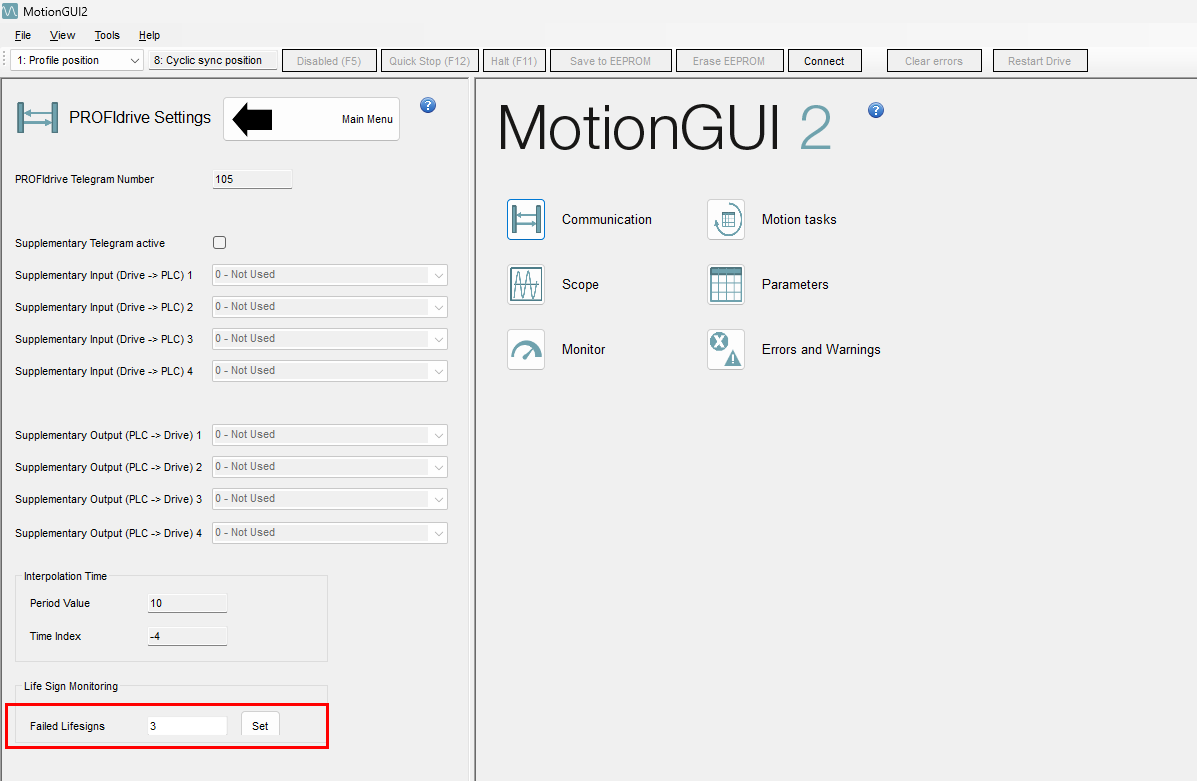Click the Time Index input field

[187, 636]
